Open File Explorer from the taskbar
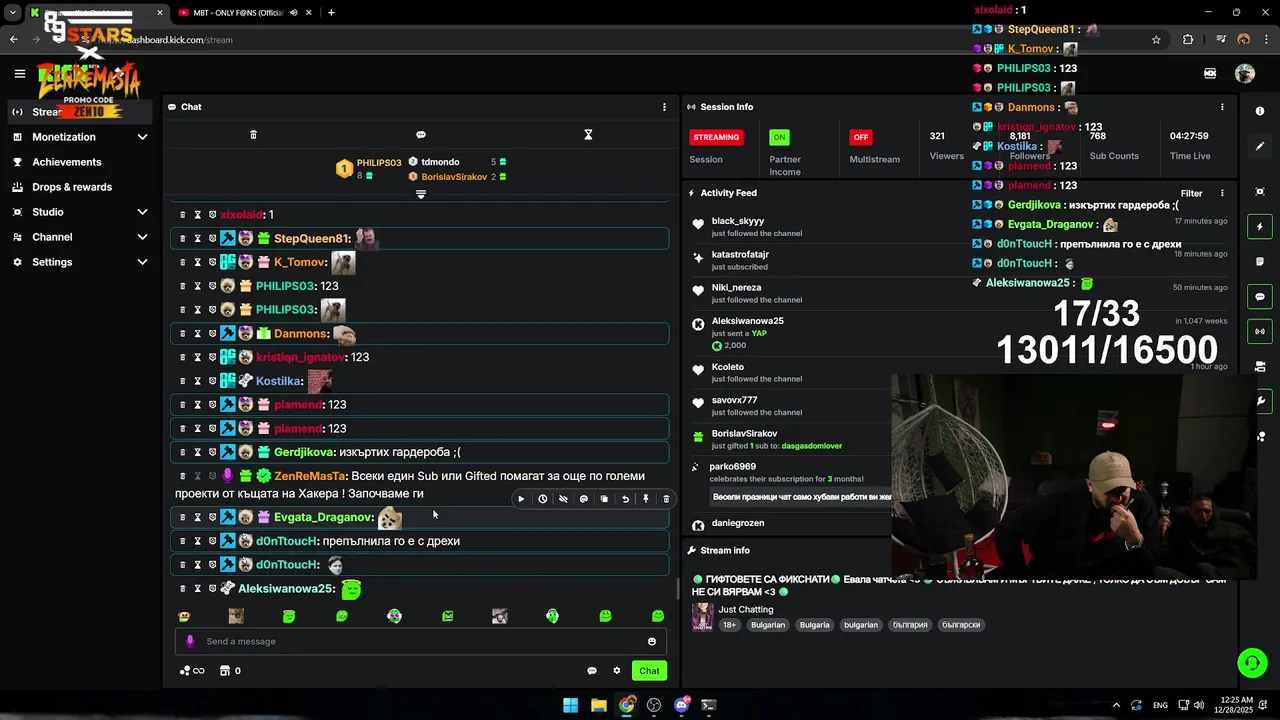The height and width of the screenshot is (720, 1280). (598, 705)
